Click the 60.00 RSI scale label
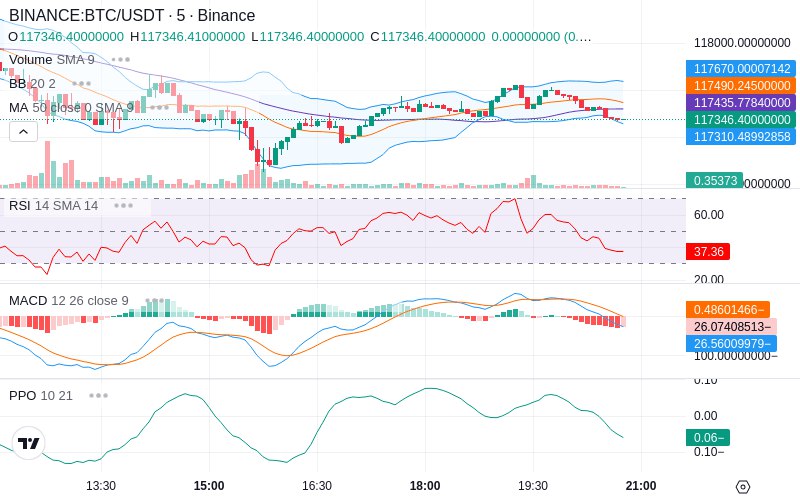The width and height of the screenshot is (800, 500). coord(709,215)
